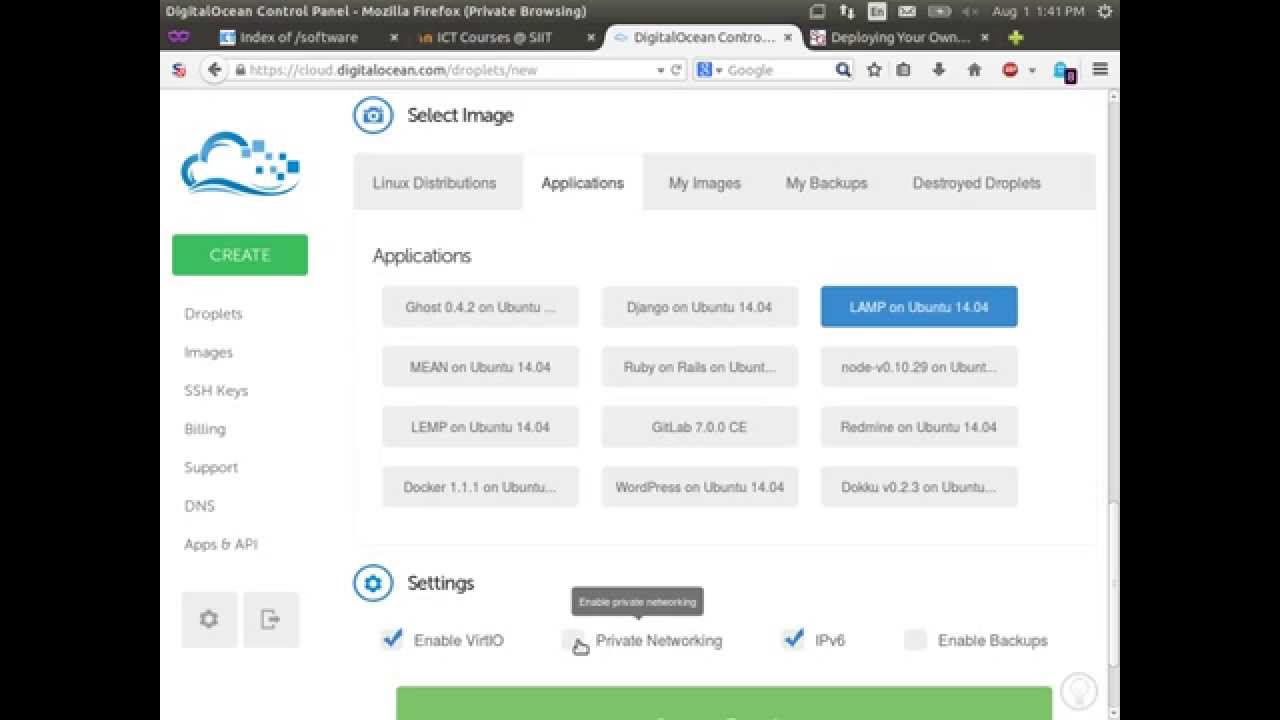Image resolution: width=1280 pixels, height=720 pixels.
Task: Open the search engine selector dropdown
Action: [710, 70]
